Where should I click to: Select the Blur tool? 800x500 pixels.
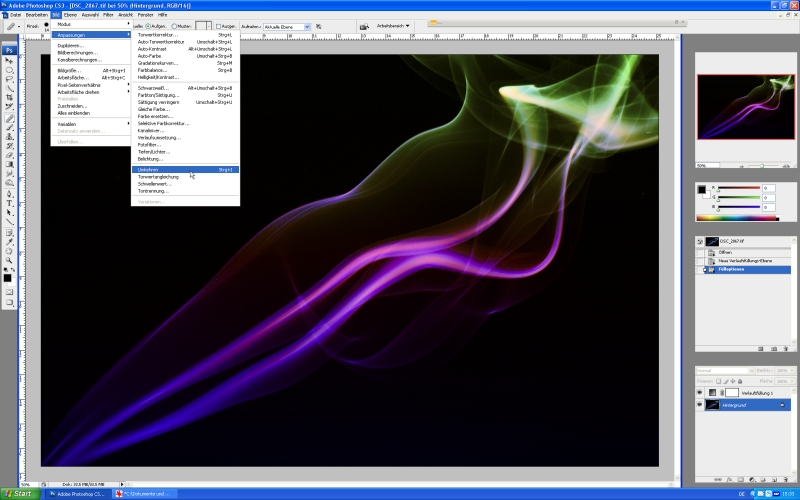click(x=9, y=173)
